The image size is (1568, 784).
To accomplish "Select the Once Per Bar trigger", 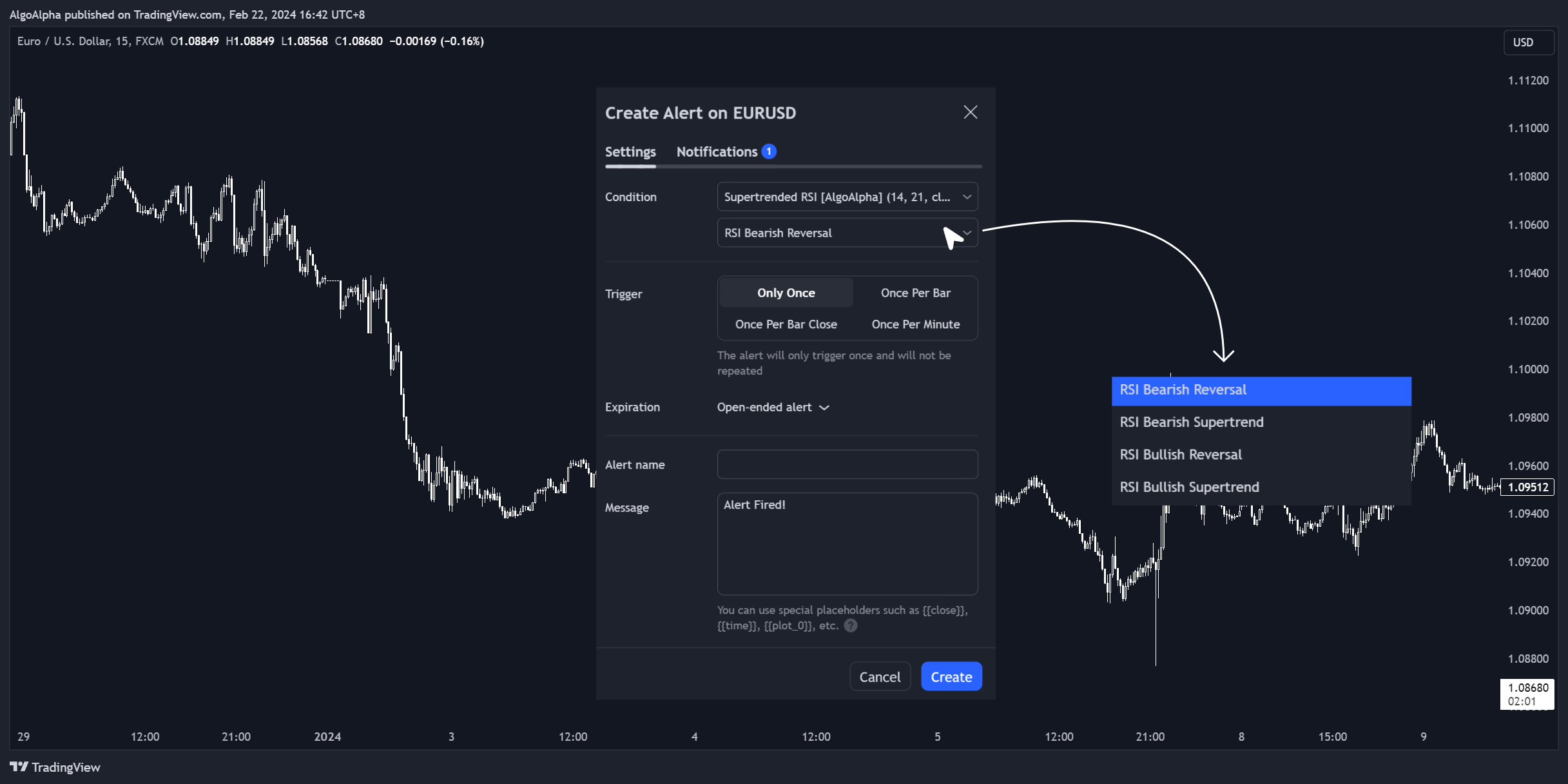I will [915, 293].
